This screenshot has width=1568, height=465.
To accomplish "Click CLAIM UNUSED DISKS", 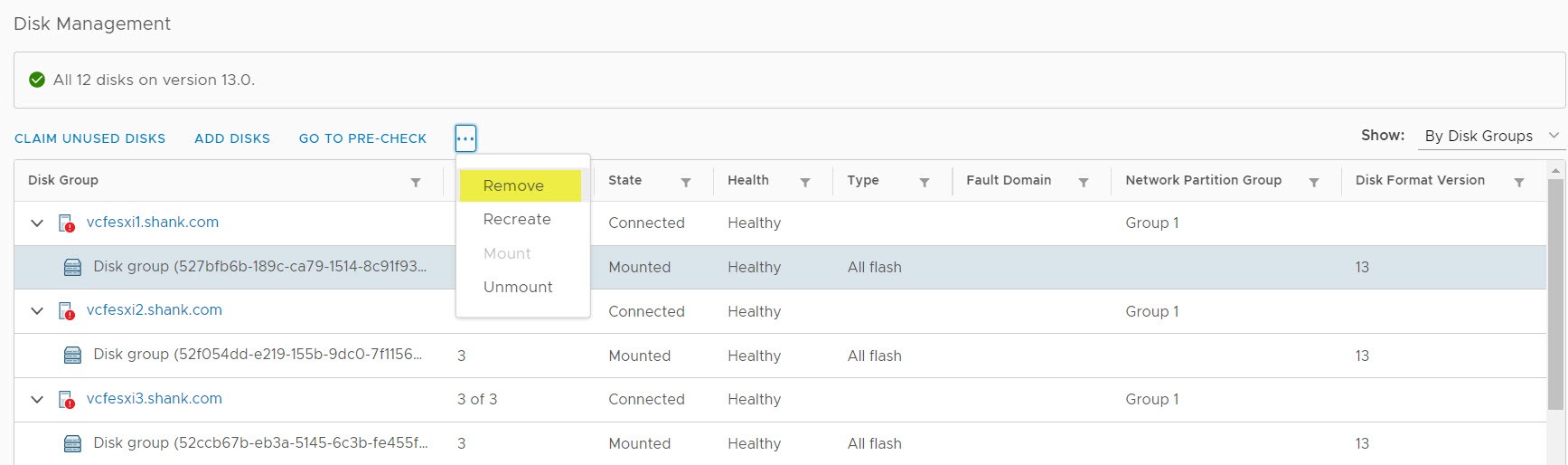I will click(x=90, y=138).
